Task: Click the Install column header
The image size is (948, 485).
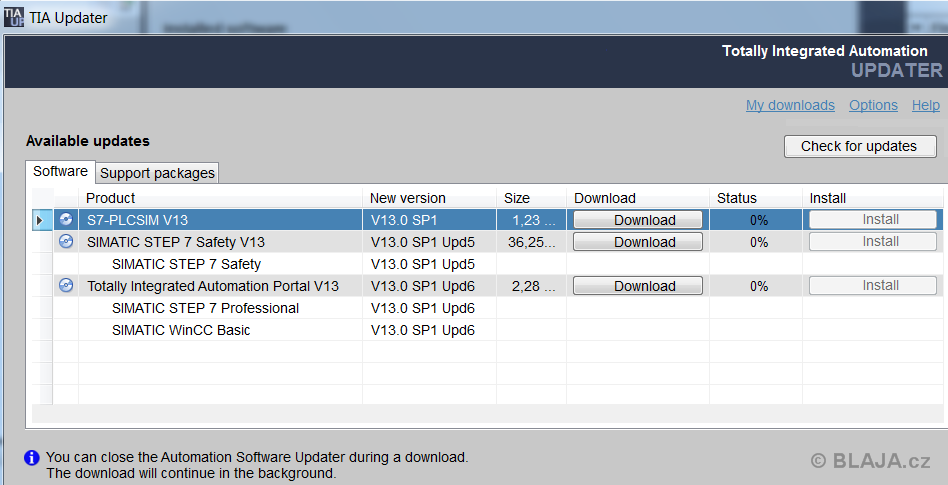Action: pyautogui.click(x=872, y=198)
